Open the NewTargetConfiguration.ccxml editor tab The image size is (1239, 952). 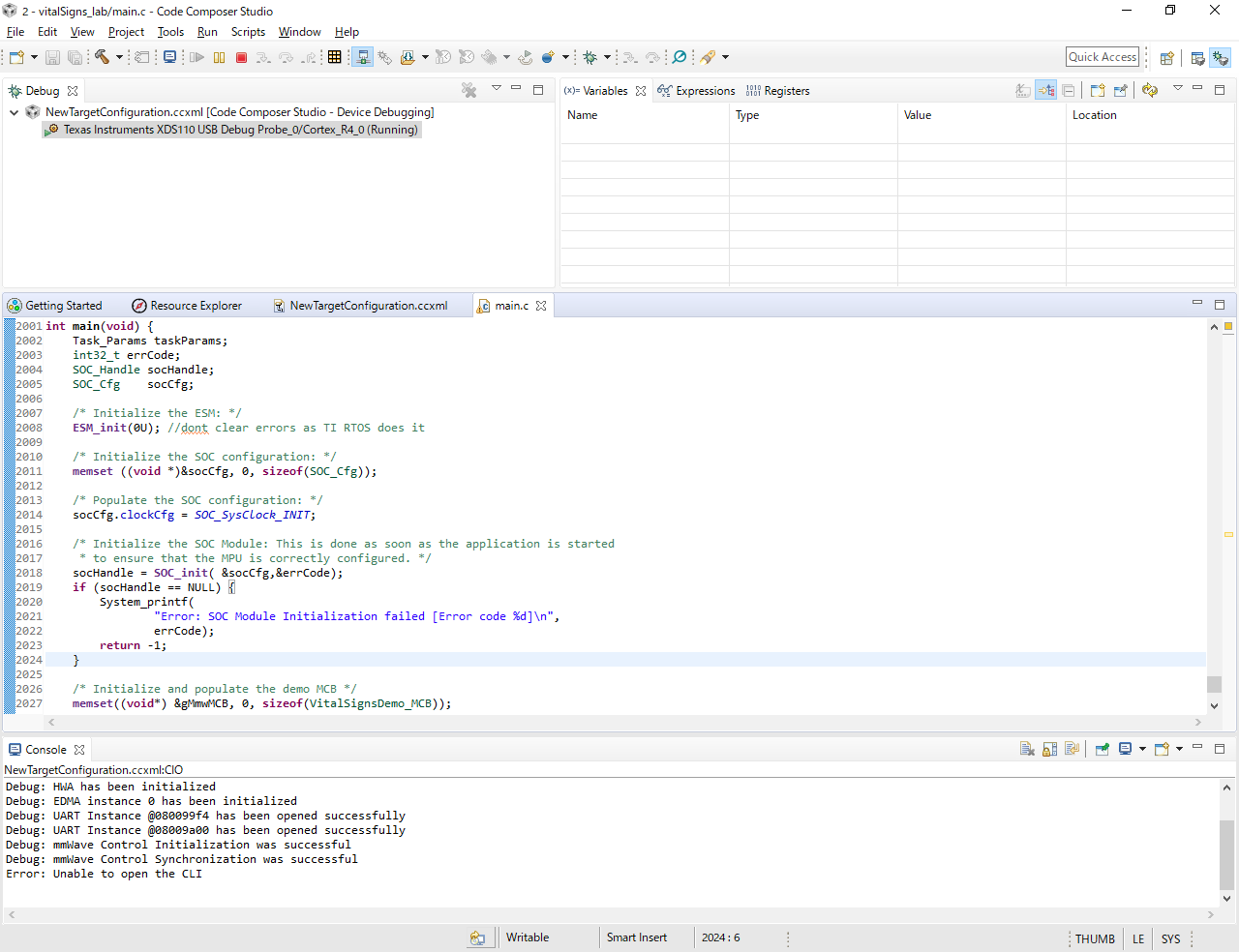361,306
